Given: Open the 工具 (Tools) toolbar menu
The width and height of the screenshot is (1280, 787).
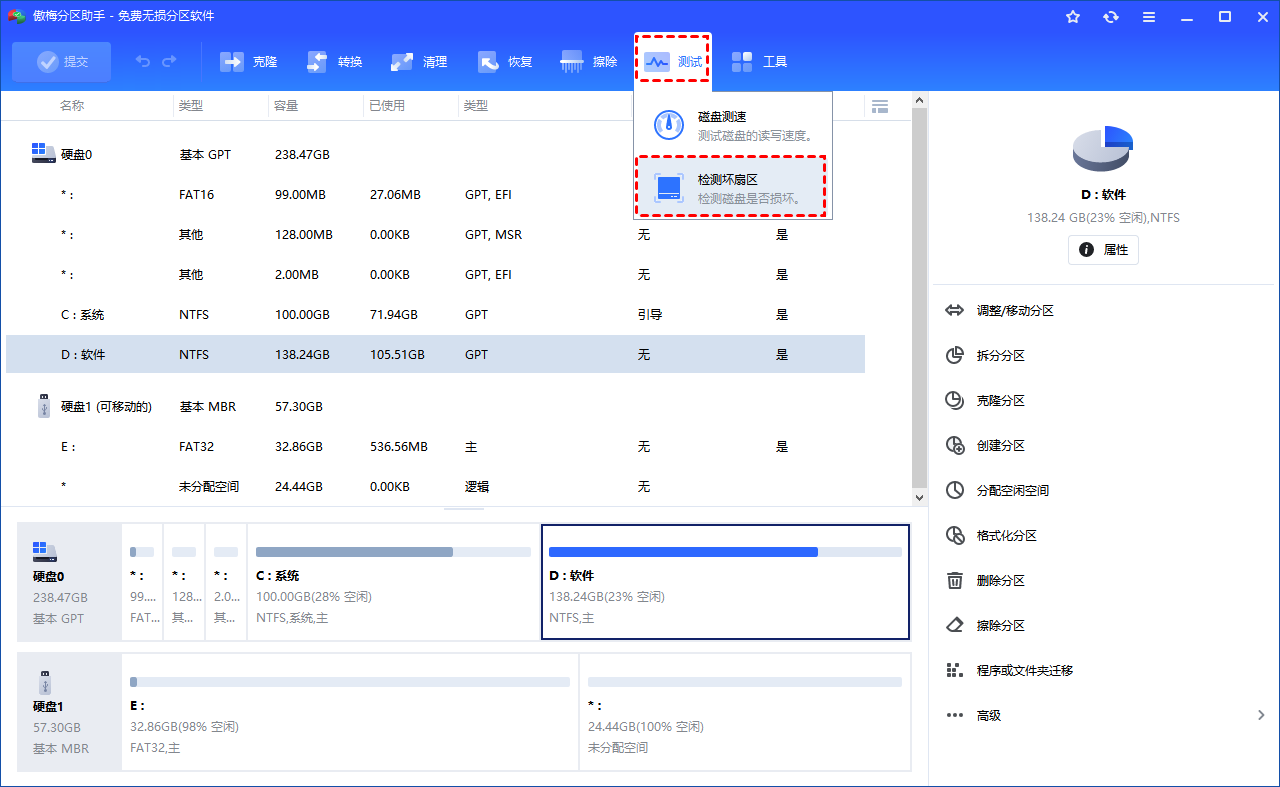Looking at the screenshot, I should [759, 62].
